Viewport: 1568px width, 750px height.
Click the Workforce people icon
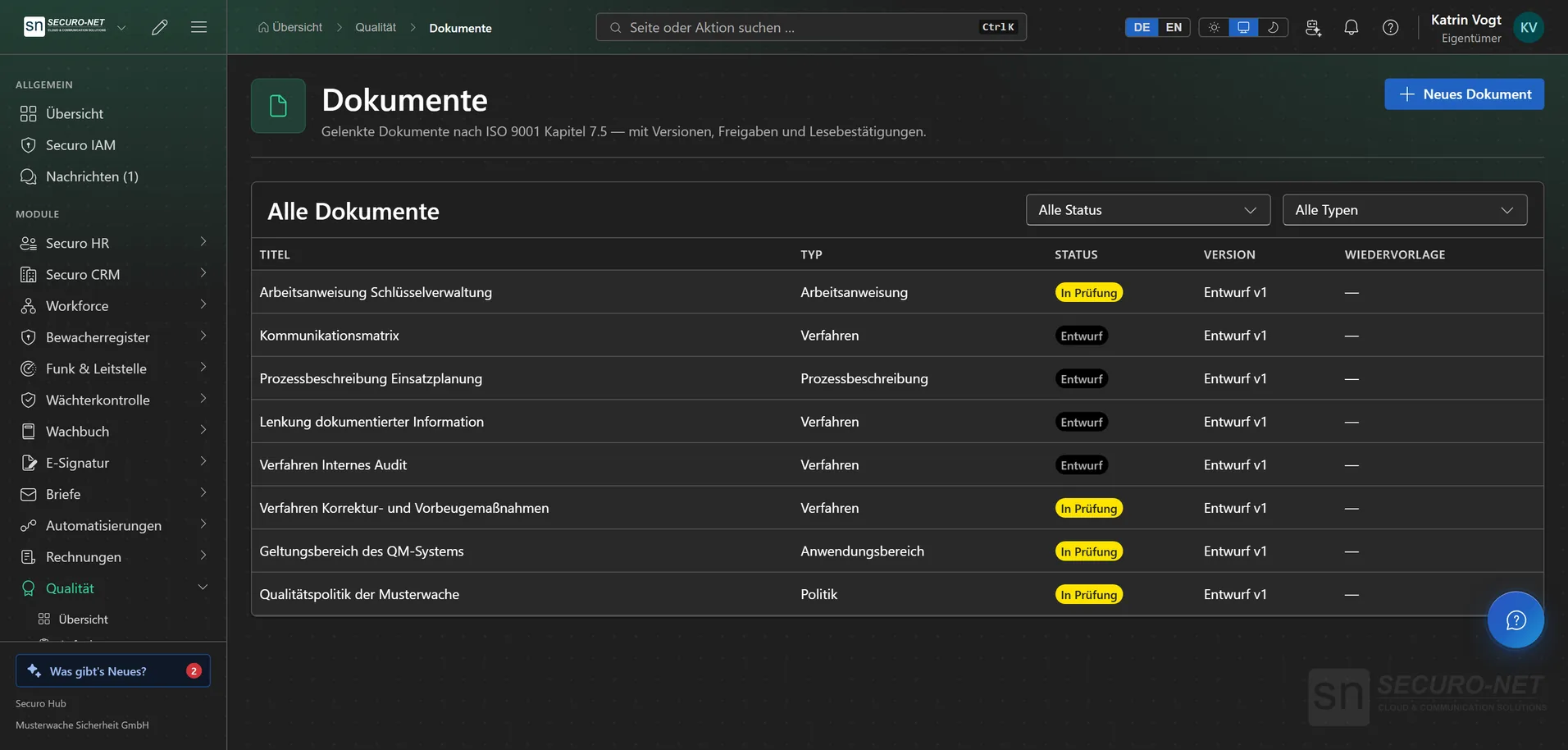pyautogui.click(x=29, y=306)
